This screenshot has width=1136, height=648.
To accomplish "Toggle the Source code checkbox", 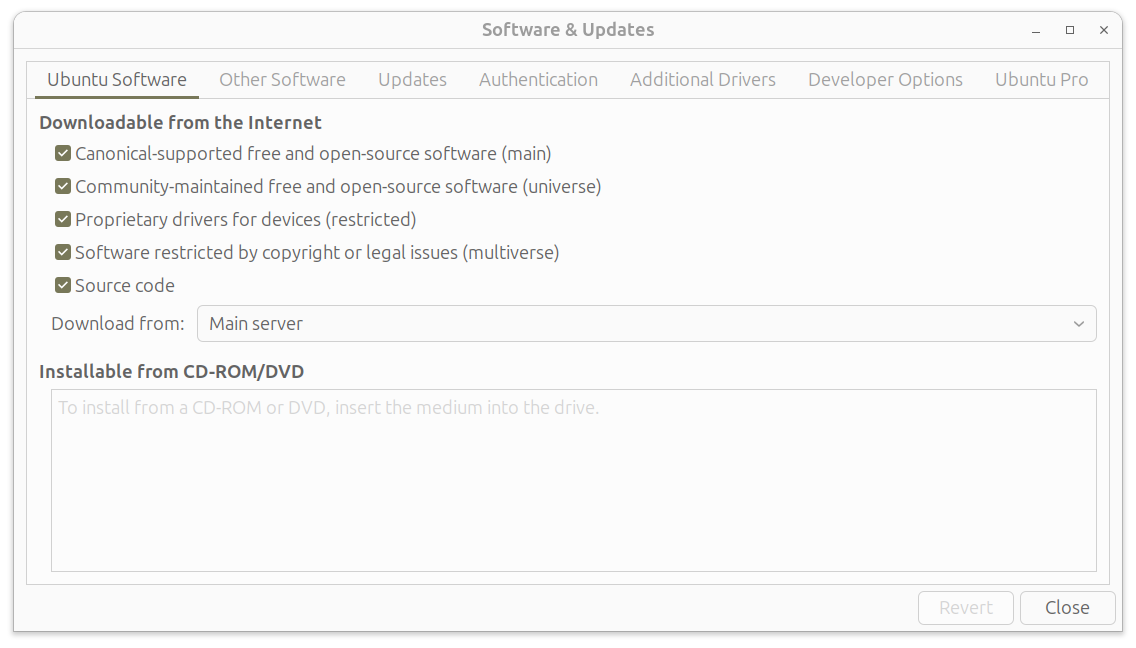I will [63, 286].
